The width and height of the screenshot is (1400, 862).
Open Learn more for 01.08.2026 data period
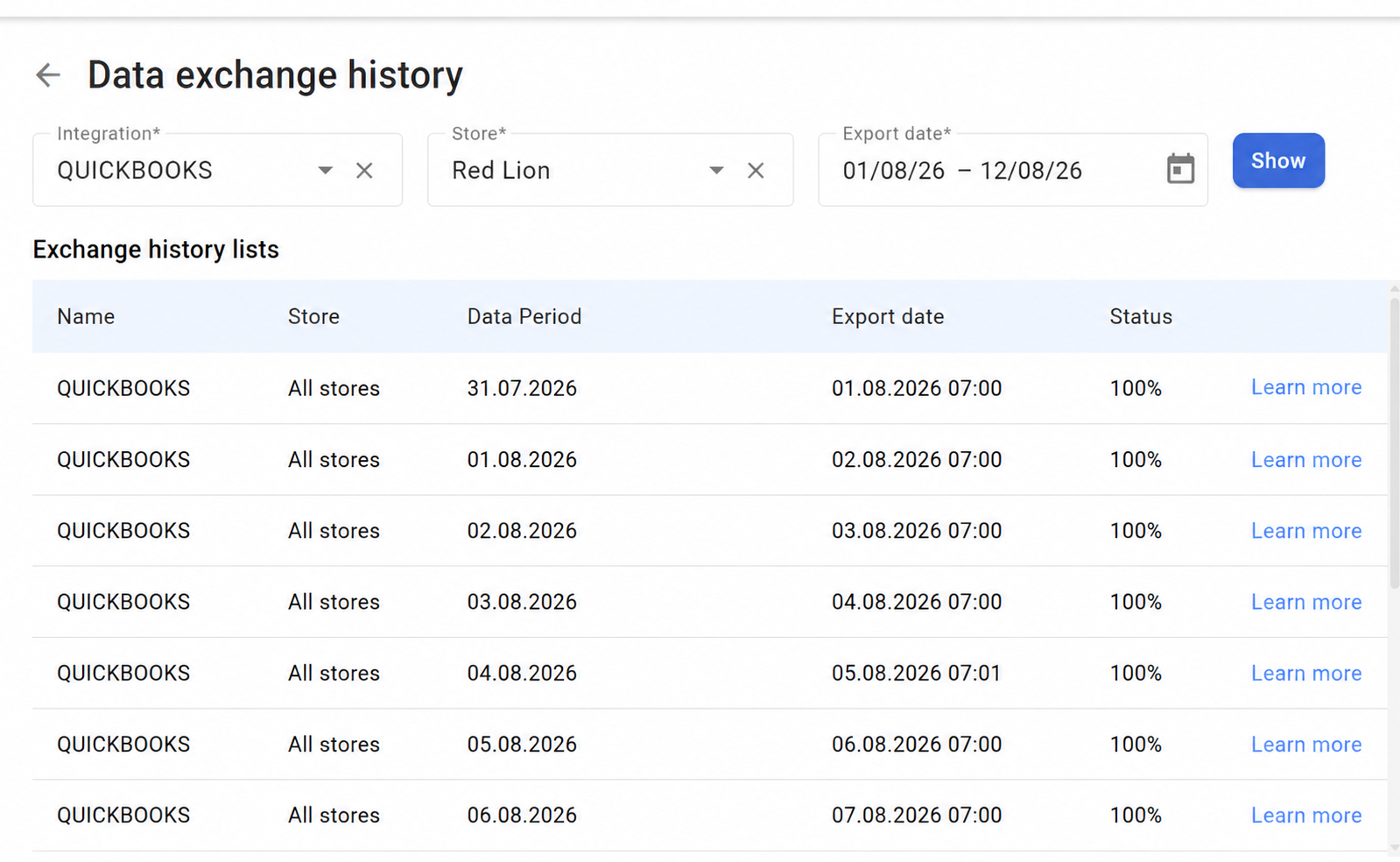click(1306, 460)
